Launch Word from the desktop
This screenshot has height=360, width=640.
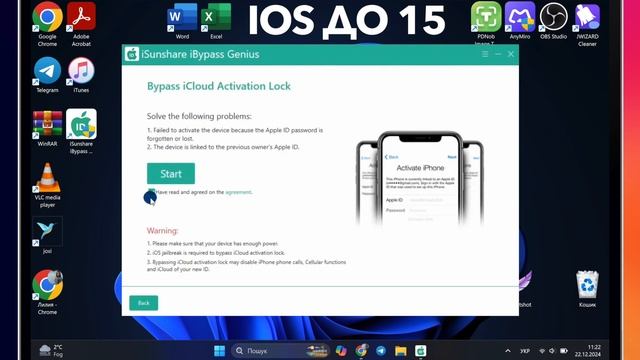pos(182,21)
